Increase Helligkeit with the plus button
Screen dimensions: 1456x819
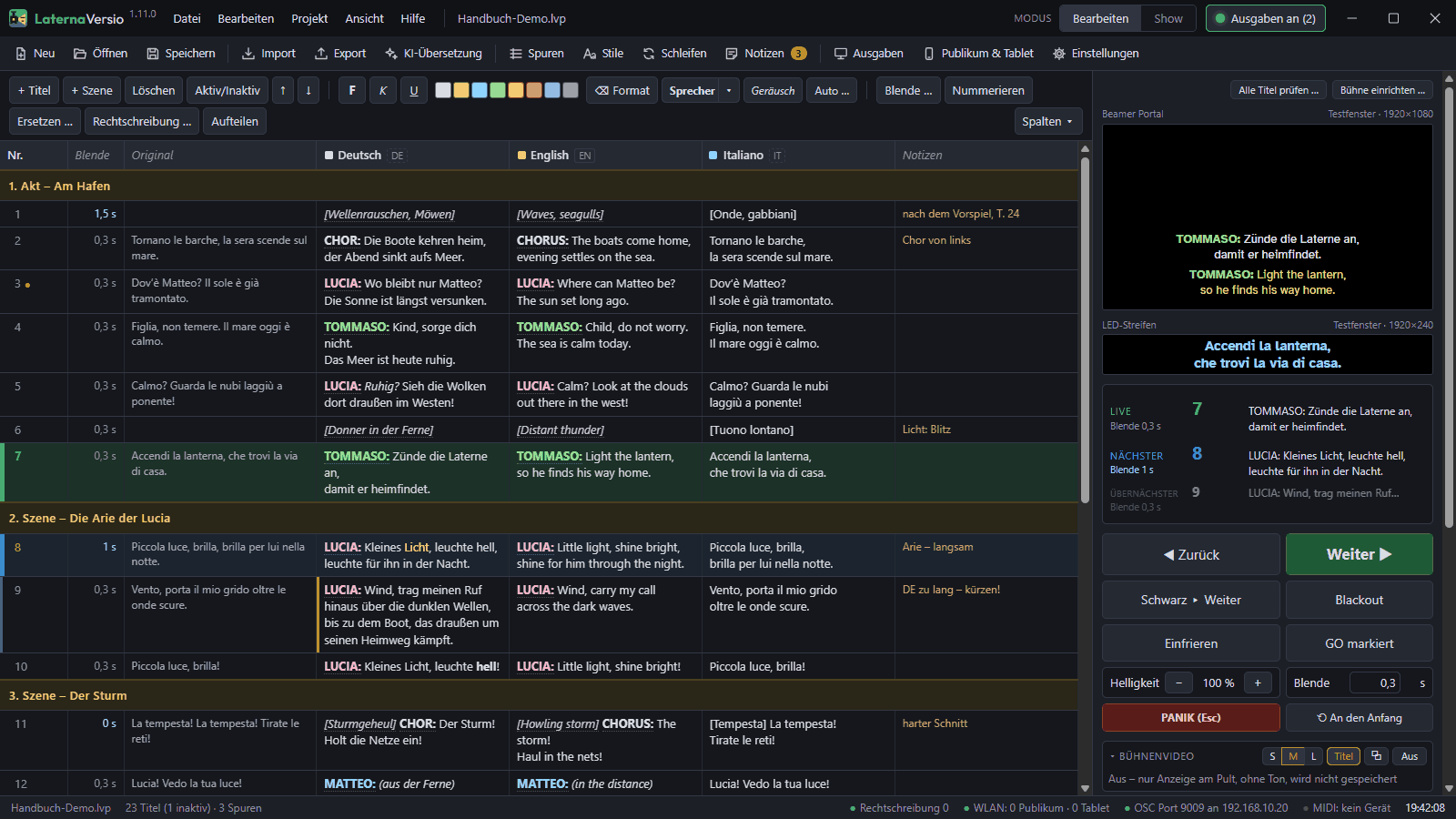point(1258,683)
